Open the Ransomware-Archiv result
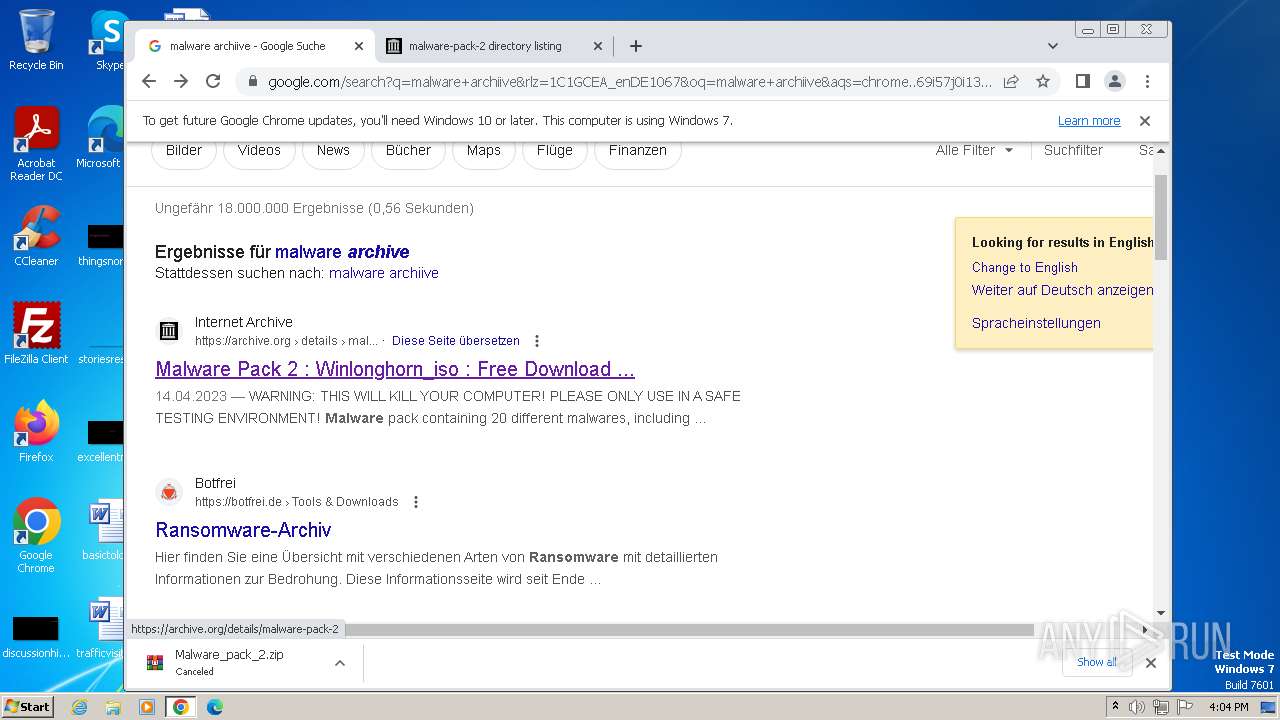 [243, 530]
